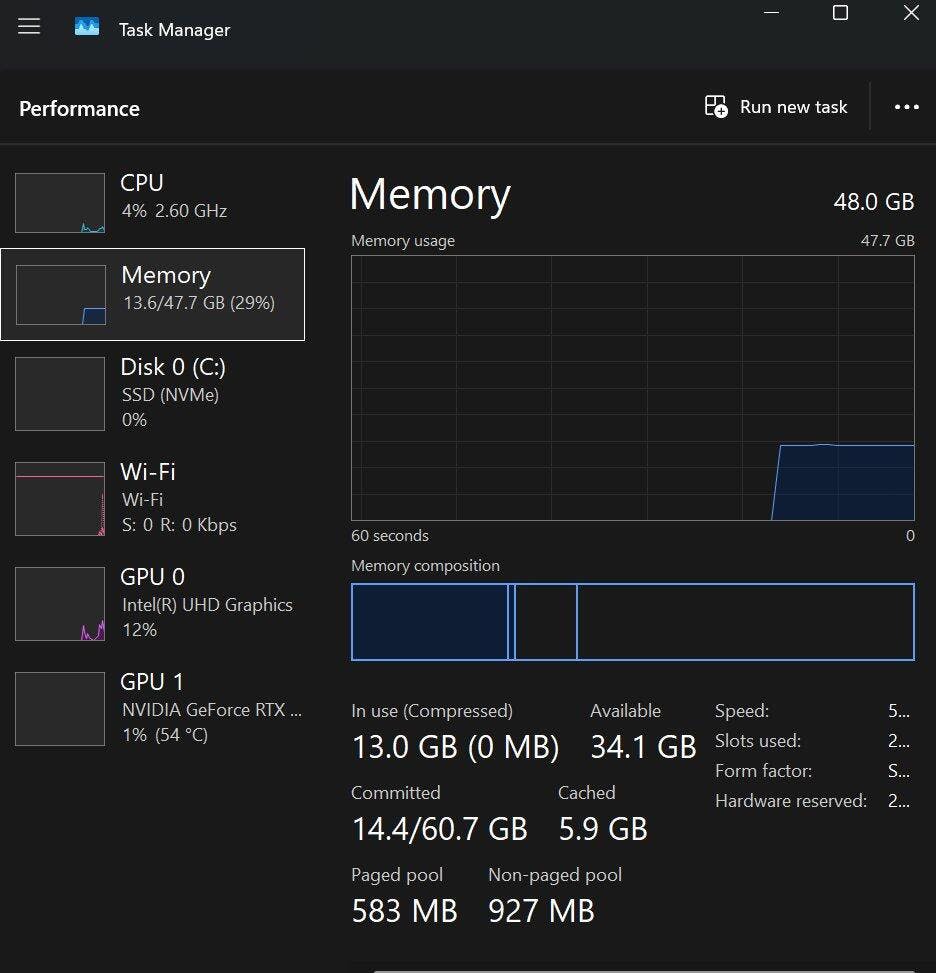Maximize the Task Manager window
The image size is (936, 973).
(840, 13)
